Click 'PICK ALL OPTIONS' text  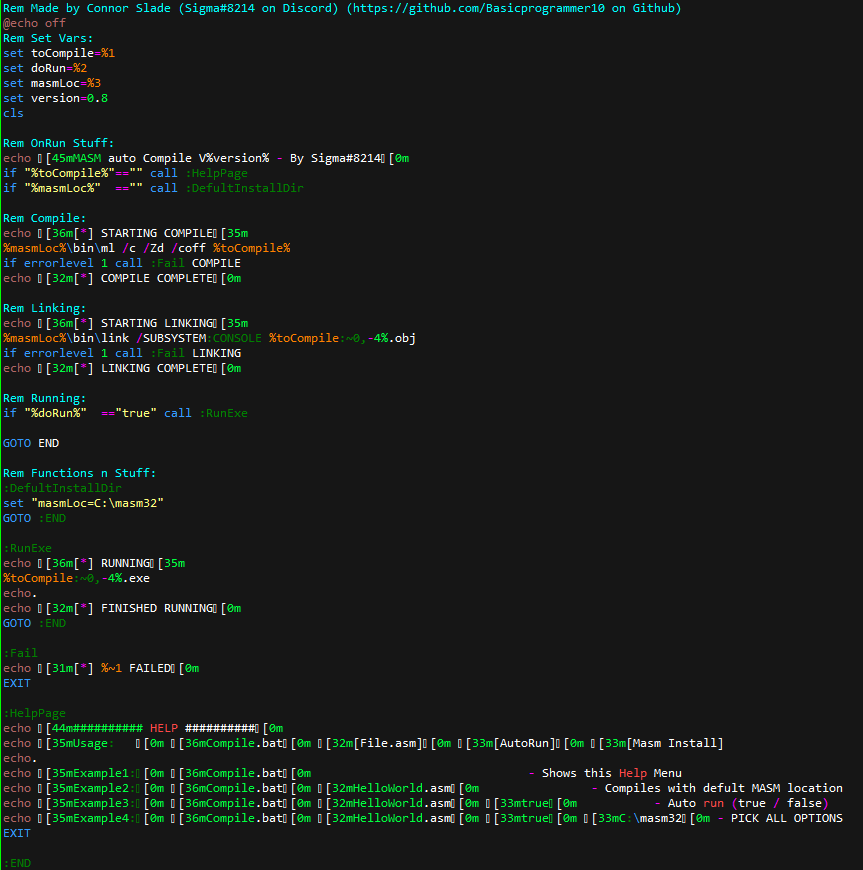click(786, 817)
